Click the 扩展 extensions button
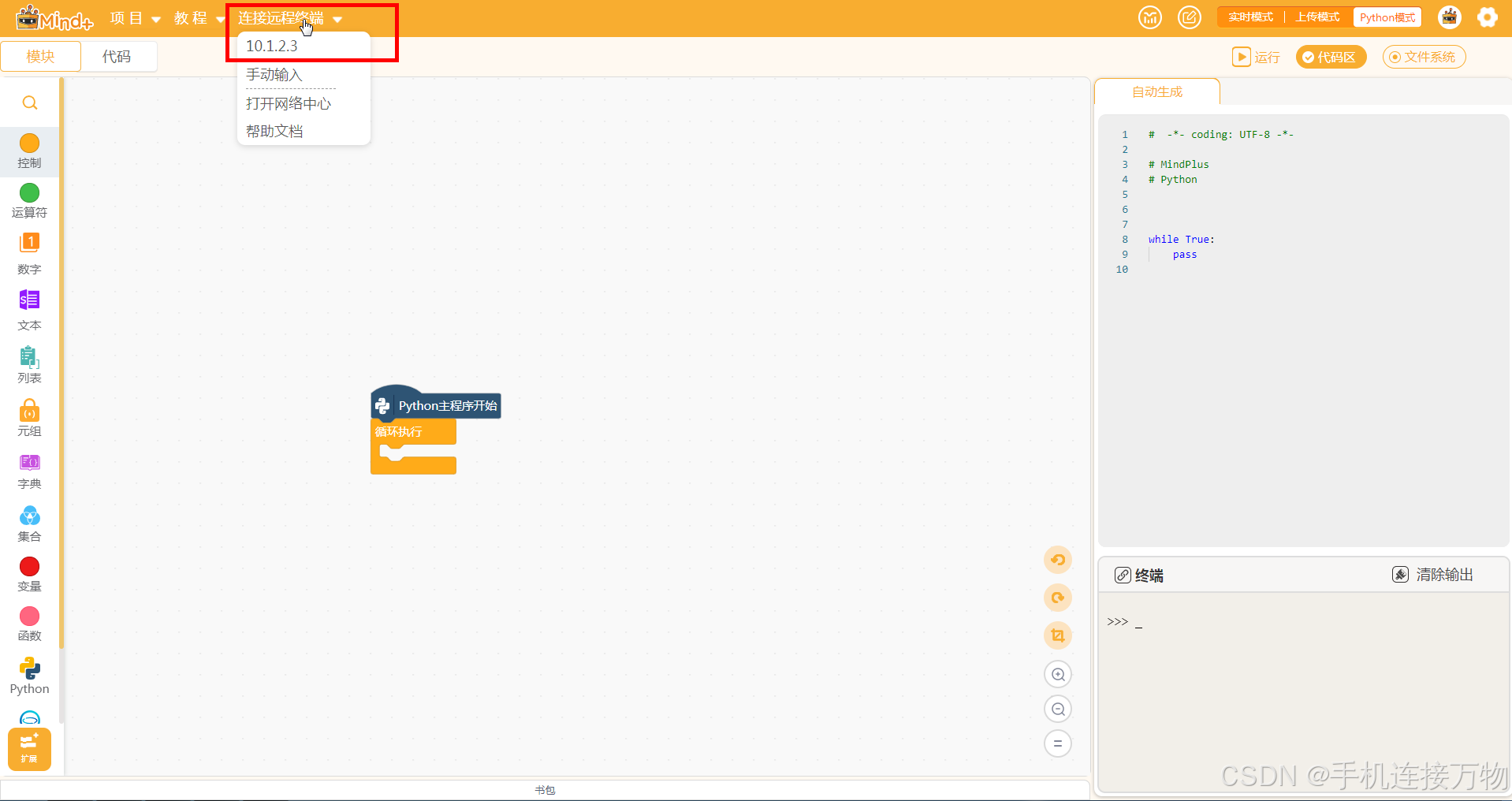This screenshot has width=1512, height=801. point(30,749)
